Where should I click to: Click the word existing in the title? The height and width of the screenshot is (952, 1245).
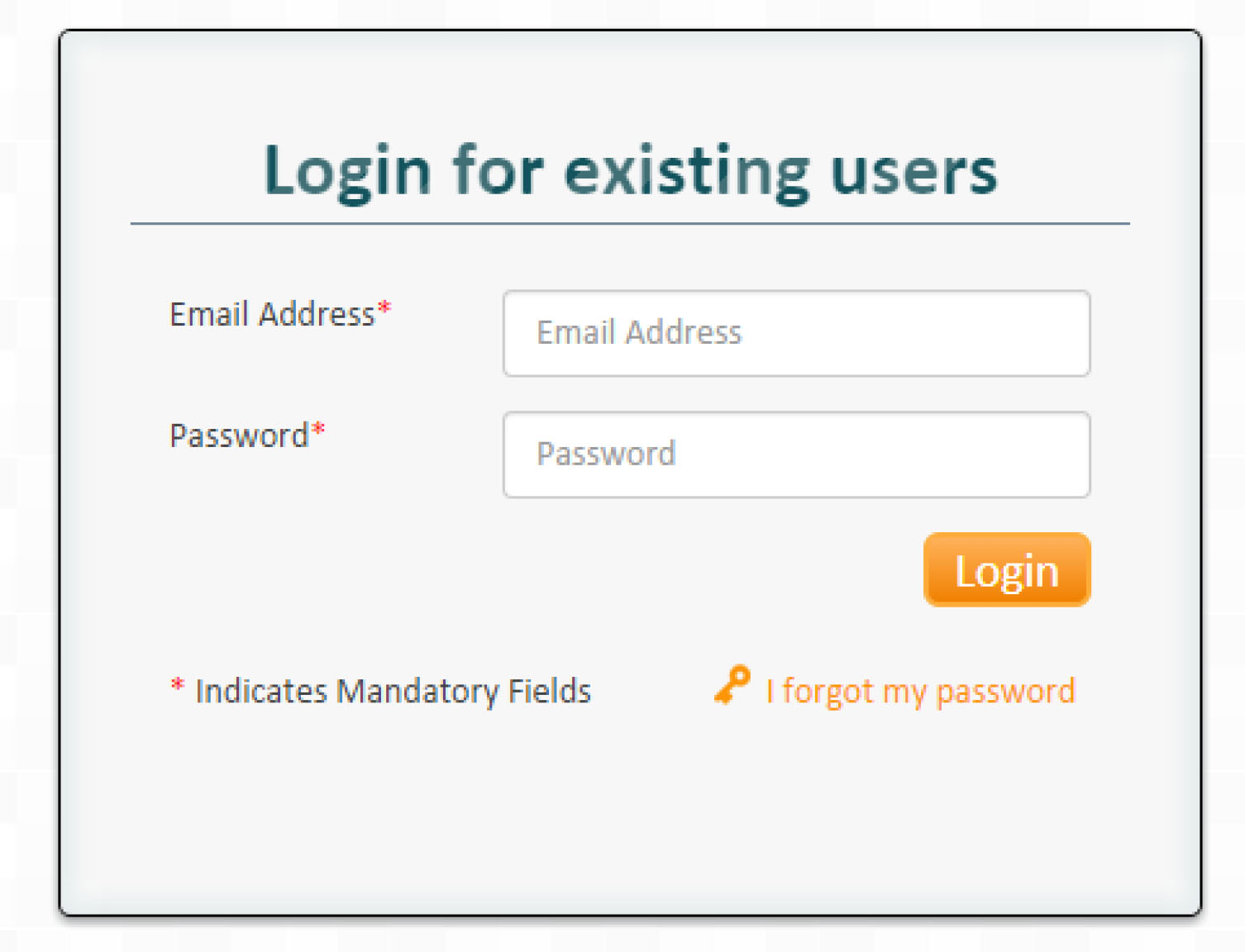coord(686,173)
